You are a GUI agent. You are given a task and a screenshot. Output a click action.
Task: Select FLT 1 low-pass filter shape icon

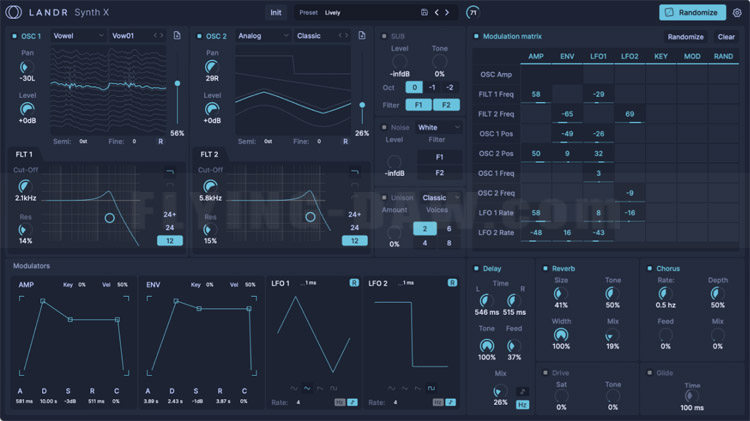(x=170, y=171)
